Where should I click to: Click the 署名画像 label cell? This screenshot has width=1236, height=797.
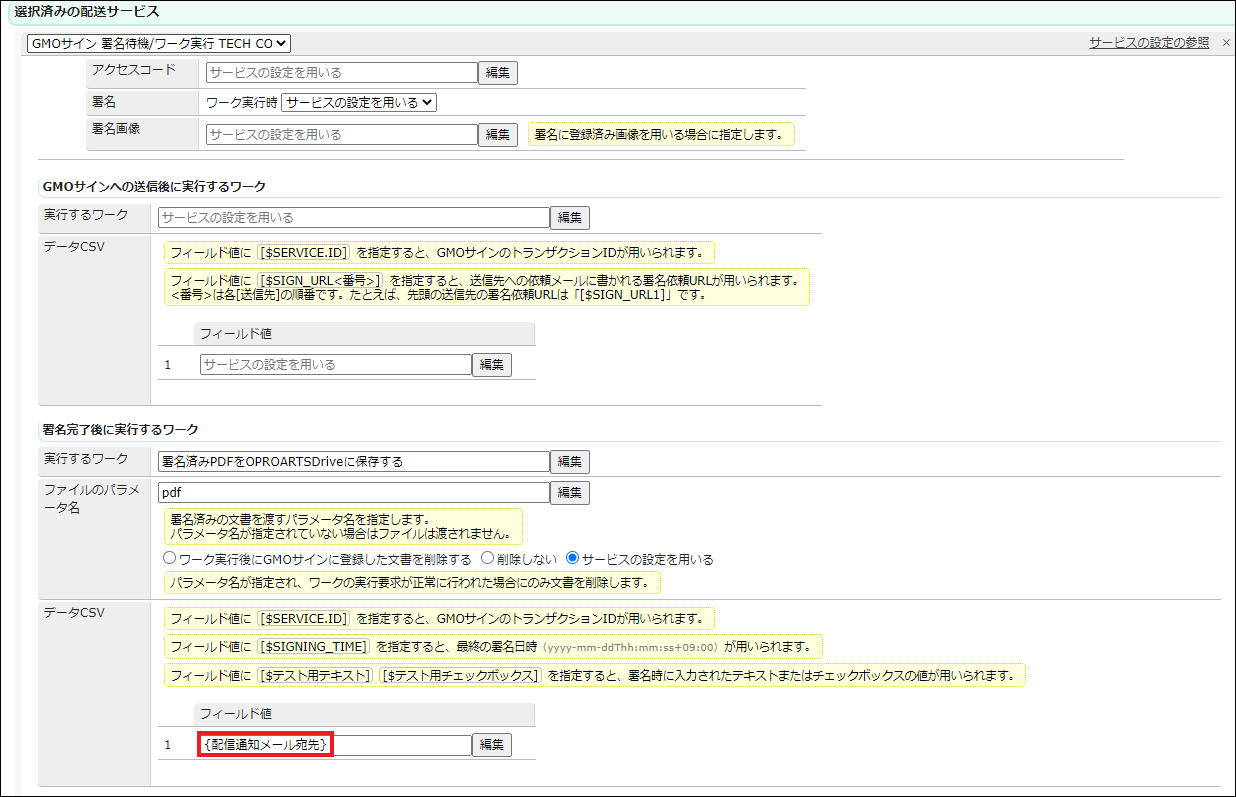coord(141,134)
